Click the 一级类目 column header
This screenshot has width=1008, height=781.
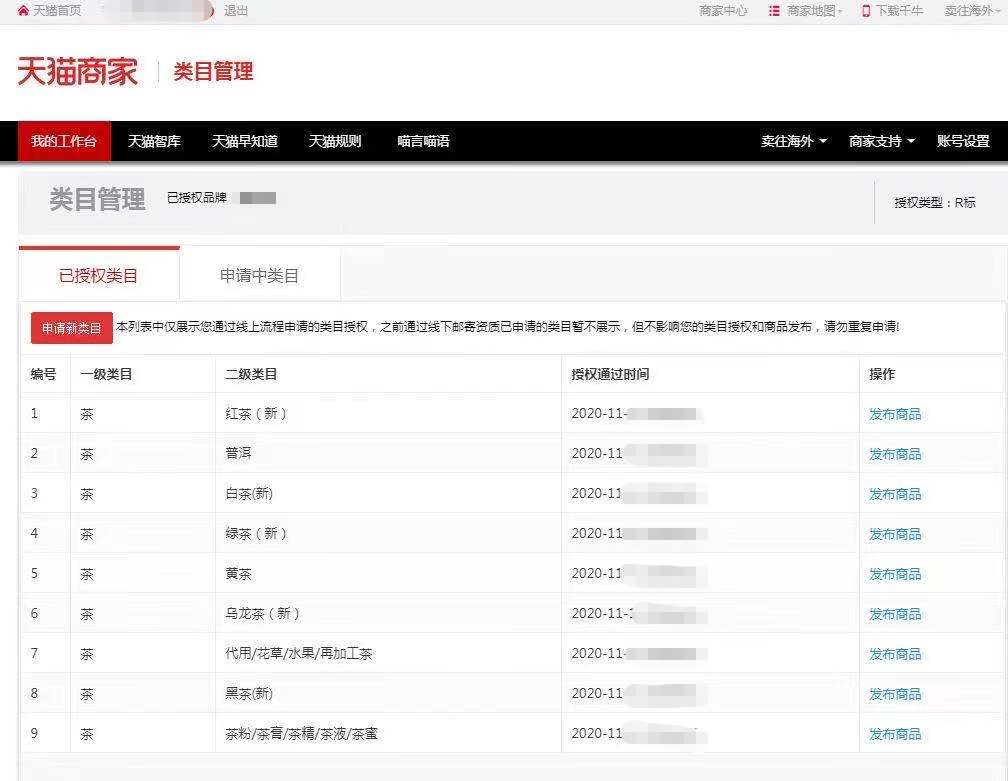(106, 373)
